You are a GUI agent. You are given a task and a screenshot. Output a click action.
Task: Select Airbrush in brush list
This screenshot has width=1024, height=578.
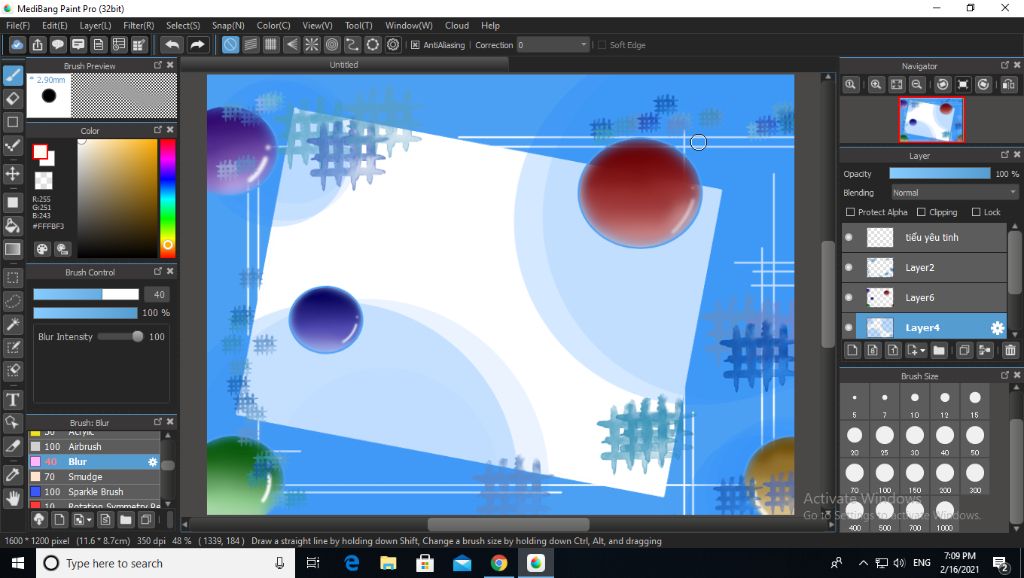[94, 447]
